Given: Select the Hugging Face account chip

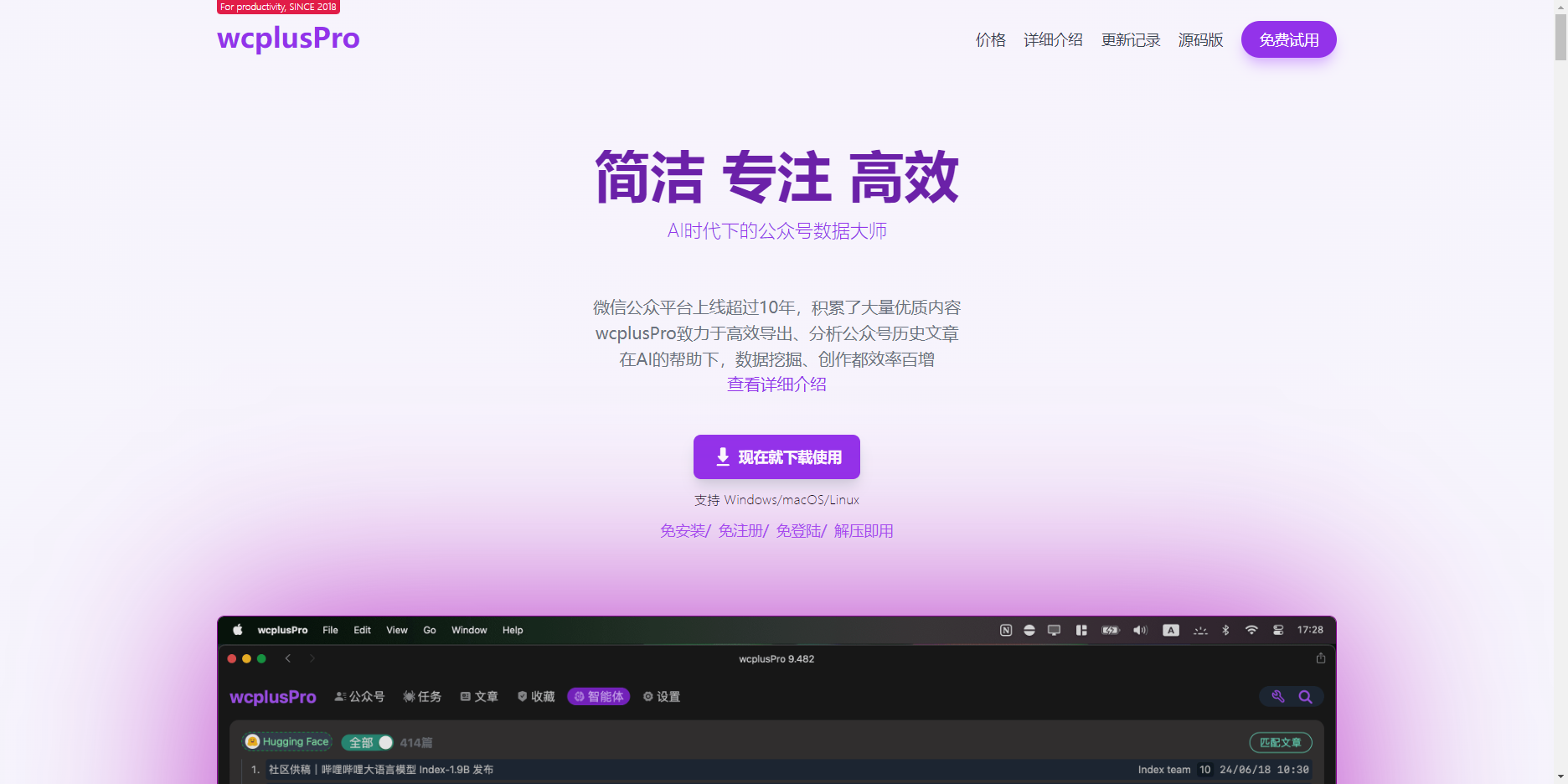Looking at the screenshot, I should pyautogui.click(x=287, y=742).
